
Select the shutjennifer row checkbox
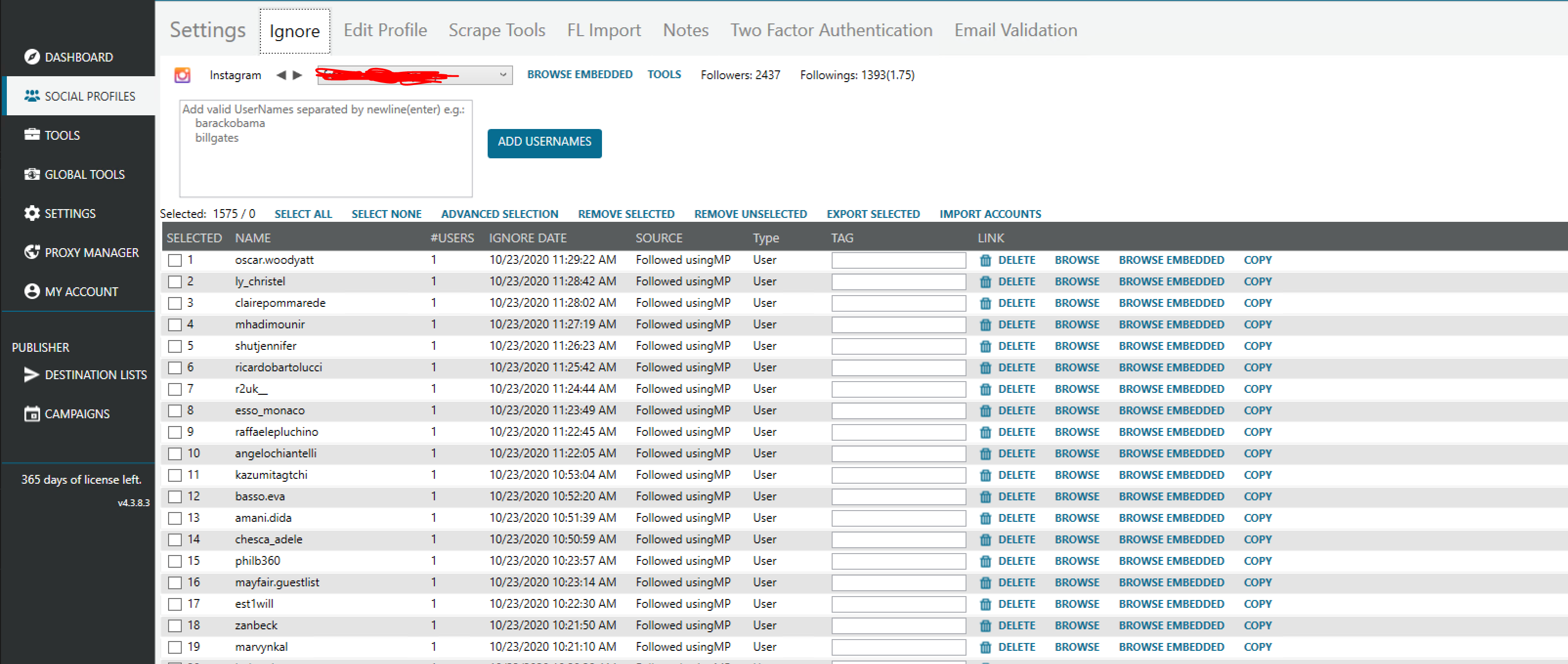(175, 346)
